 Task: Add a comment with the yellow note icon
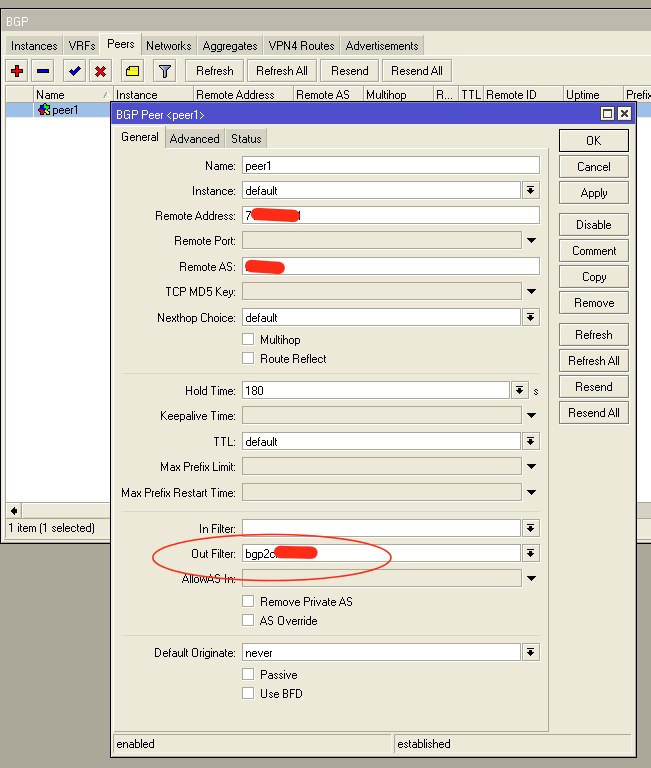132,71
